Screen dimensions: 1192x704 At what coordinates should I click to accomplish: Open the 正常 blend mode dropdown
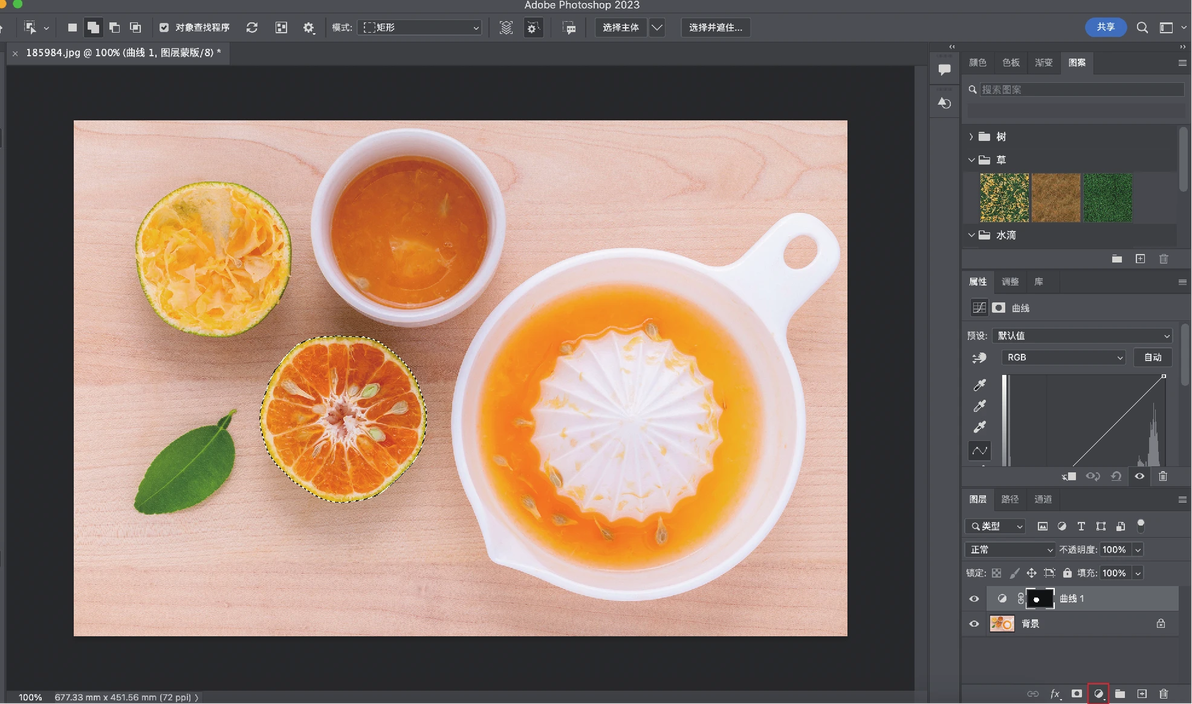1010,550
